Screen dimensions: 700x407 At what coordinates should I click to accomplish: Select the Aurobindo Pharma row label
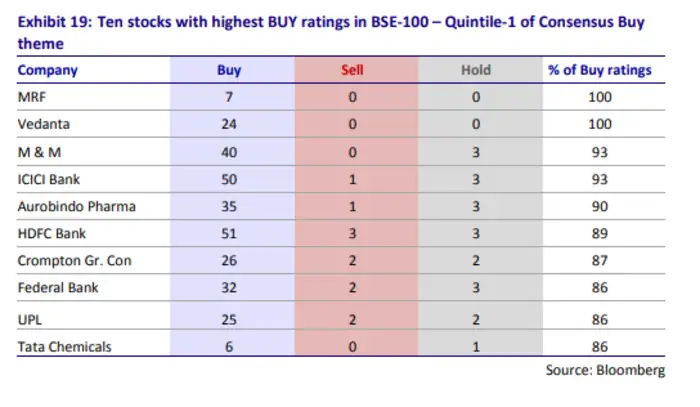77,207
